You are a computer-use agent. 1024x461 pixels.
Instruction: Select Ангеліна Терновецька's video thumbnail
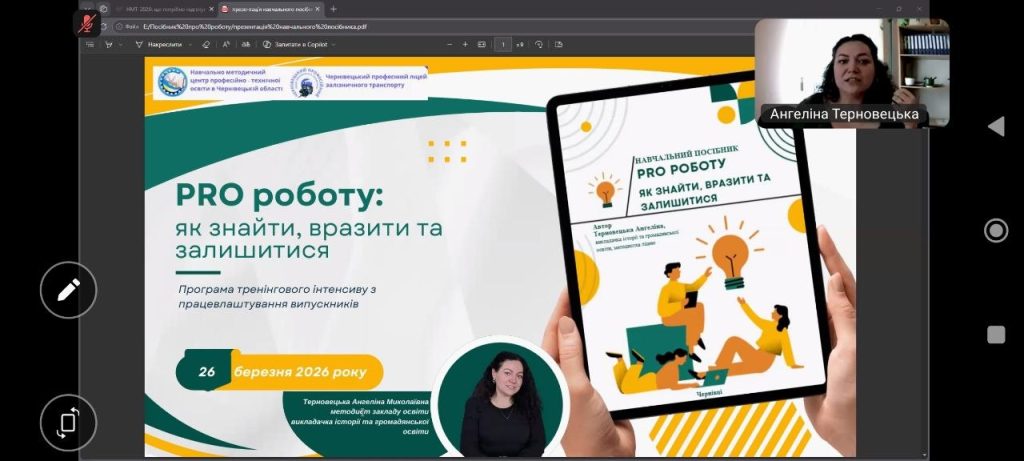(x=851, y=72)
